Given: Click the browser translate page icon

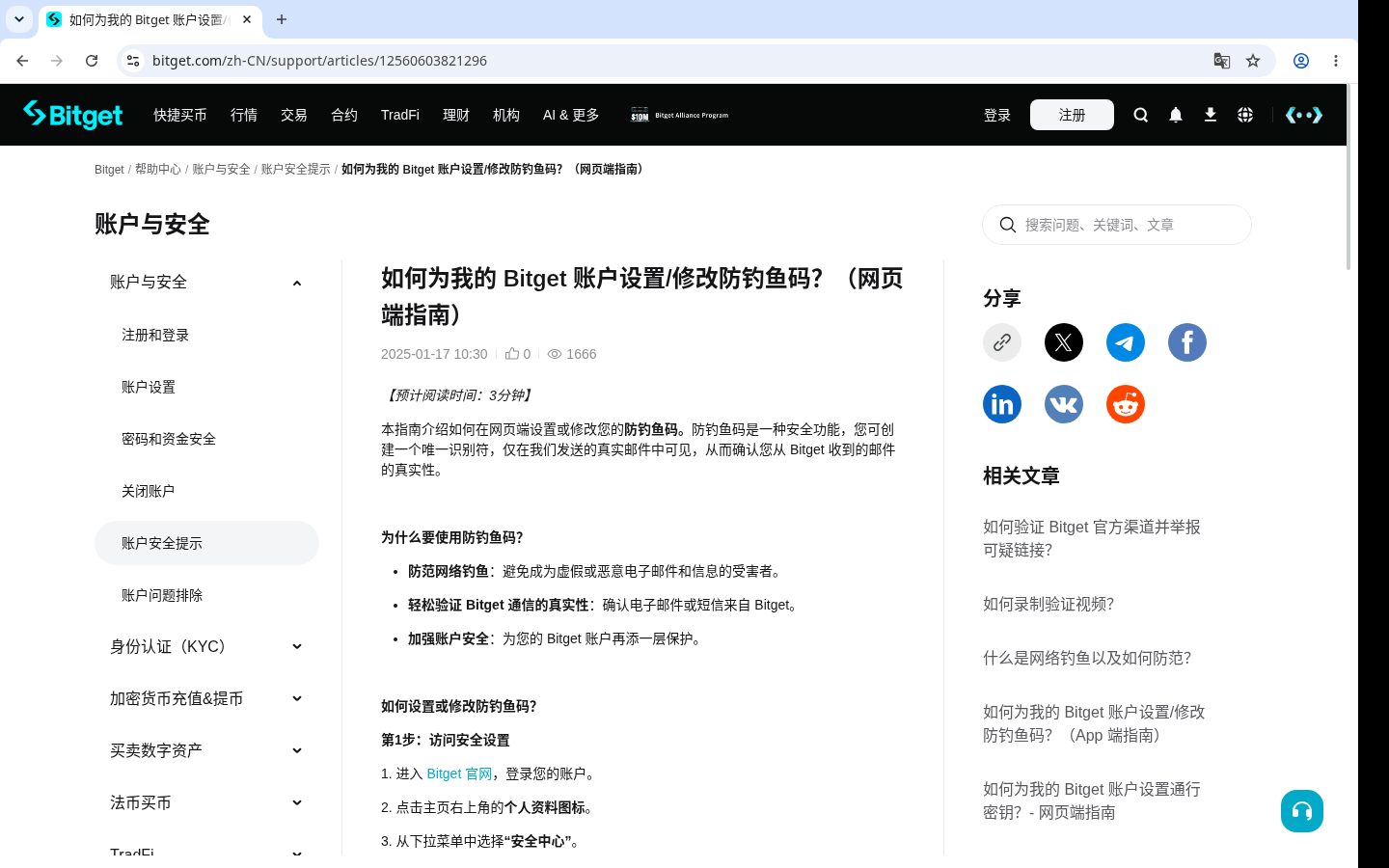Looking at the screenshot, I should [x=1222, y=61].
